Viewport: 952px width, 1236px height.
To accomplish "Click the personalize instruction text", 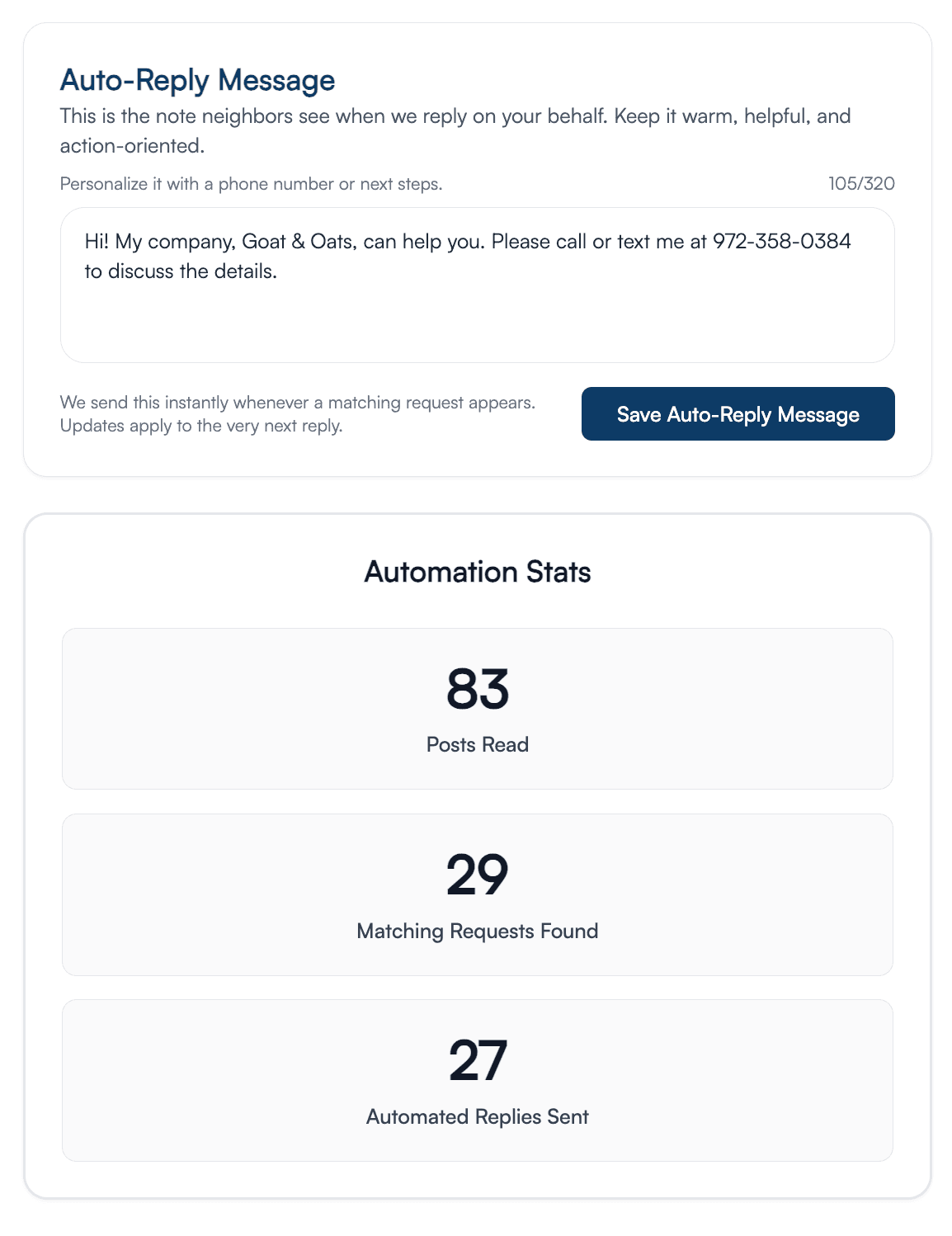I will tap(251, 183).
